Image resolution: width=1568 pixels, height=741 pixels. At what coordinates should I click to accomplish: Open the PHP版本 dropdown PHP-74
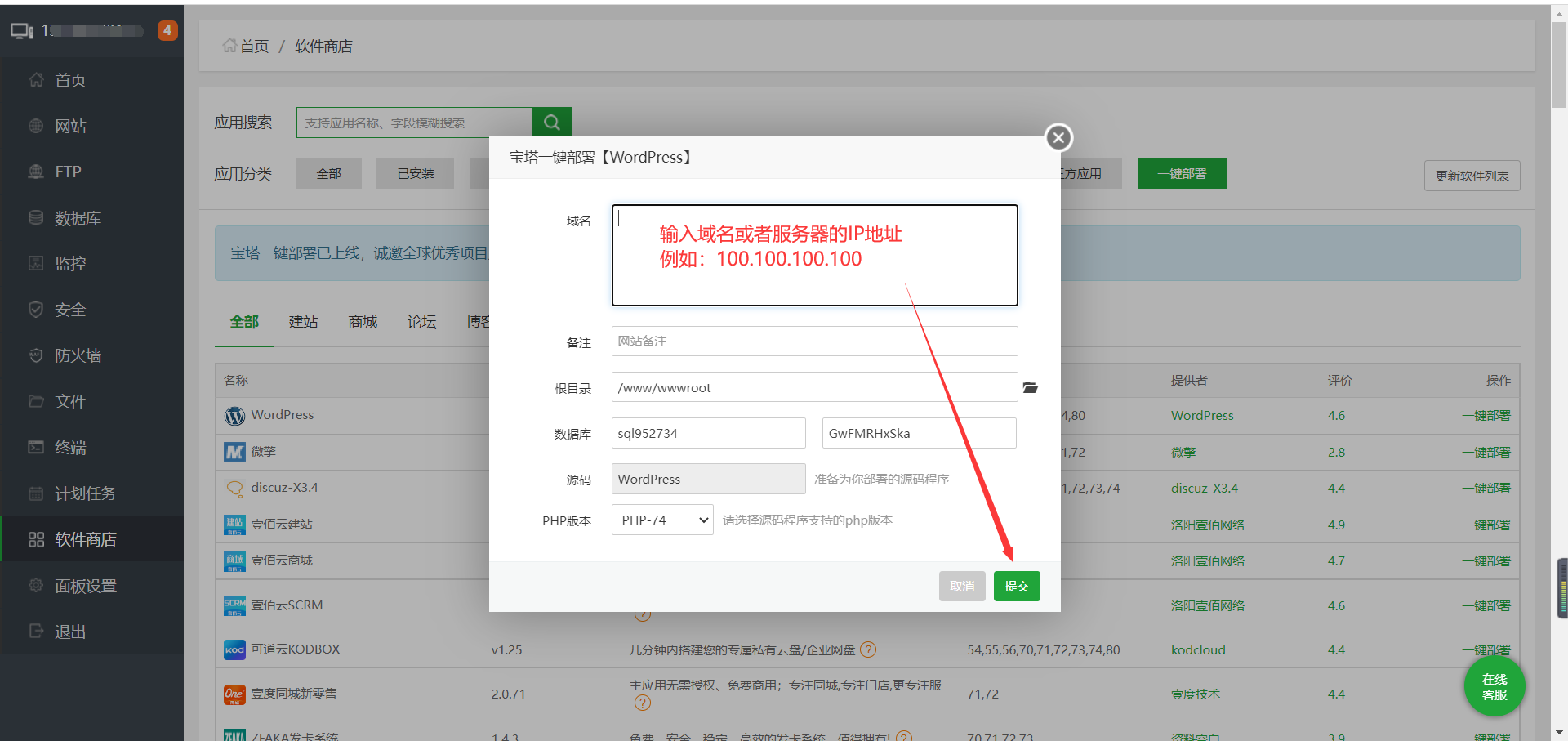(x=662, y=520)
